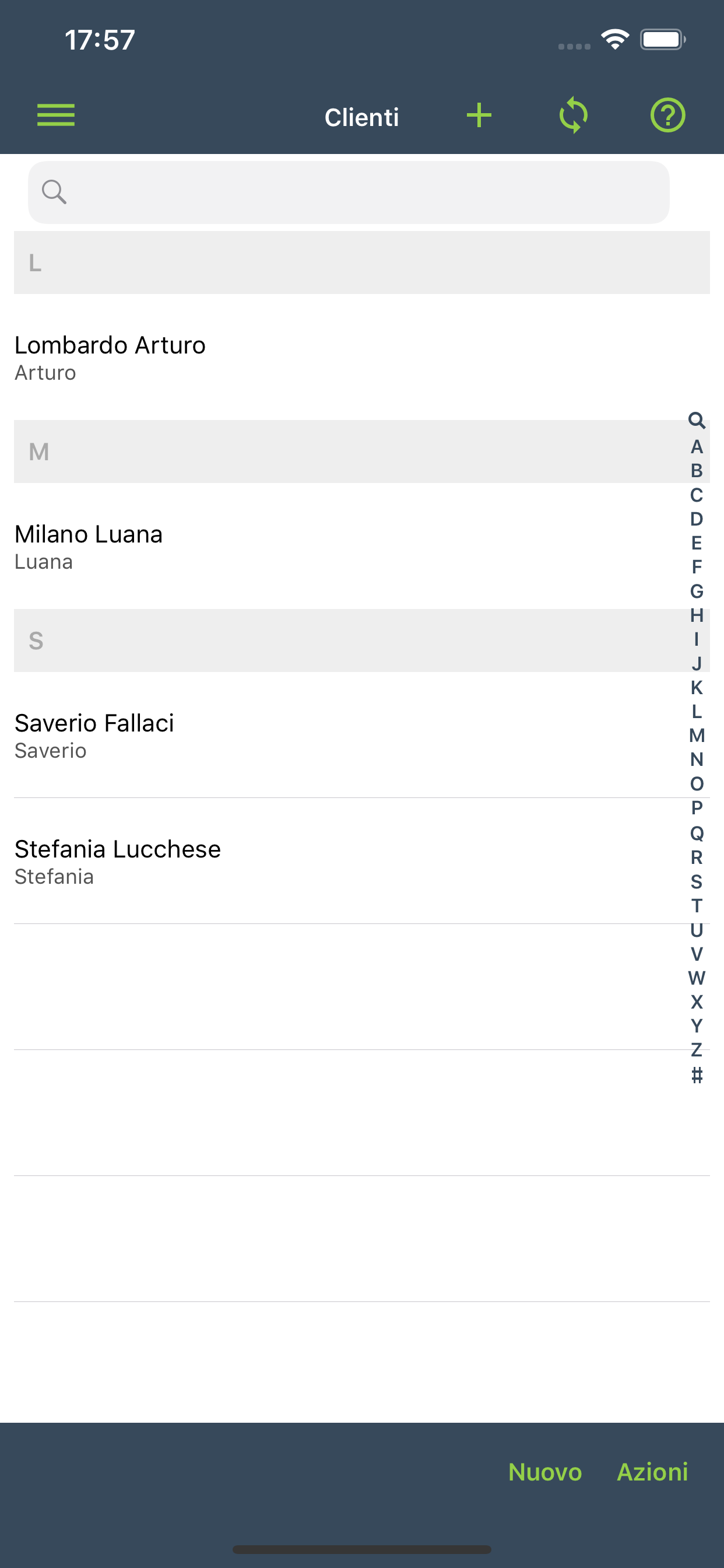The image size is (724, 1568).
Task: Jump to letter M in index
Action: (697, 736)
